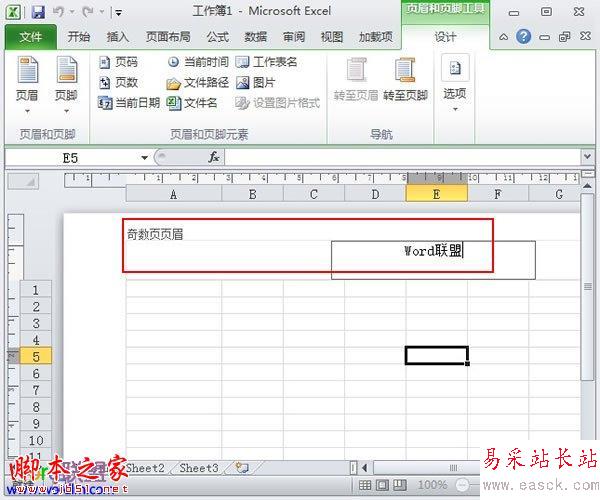Click 设置图片格式 format picture button

(x=277, y=103)
